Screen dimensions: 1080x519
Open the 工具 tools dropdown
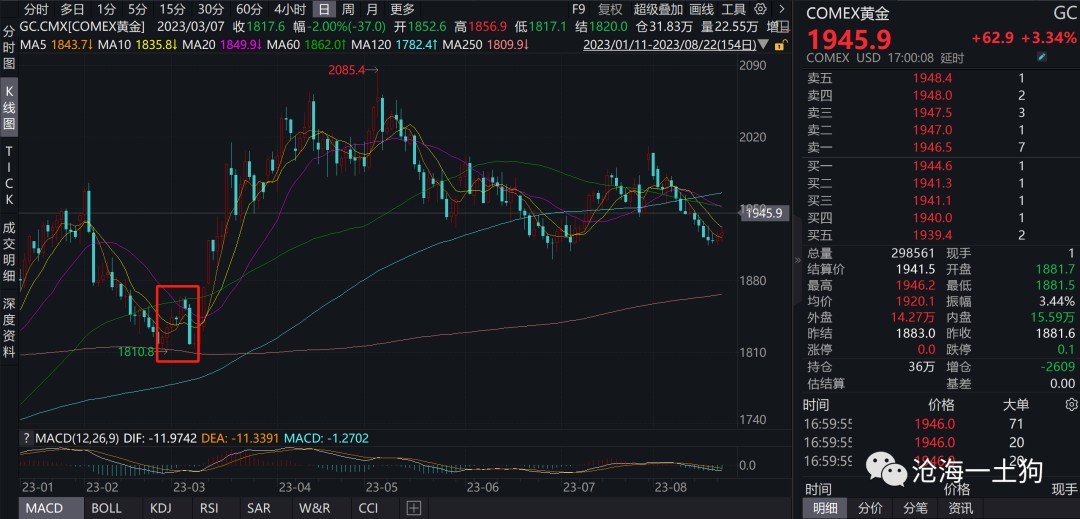tap(736, 9)
